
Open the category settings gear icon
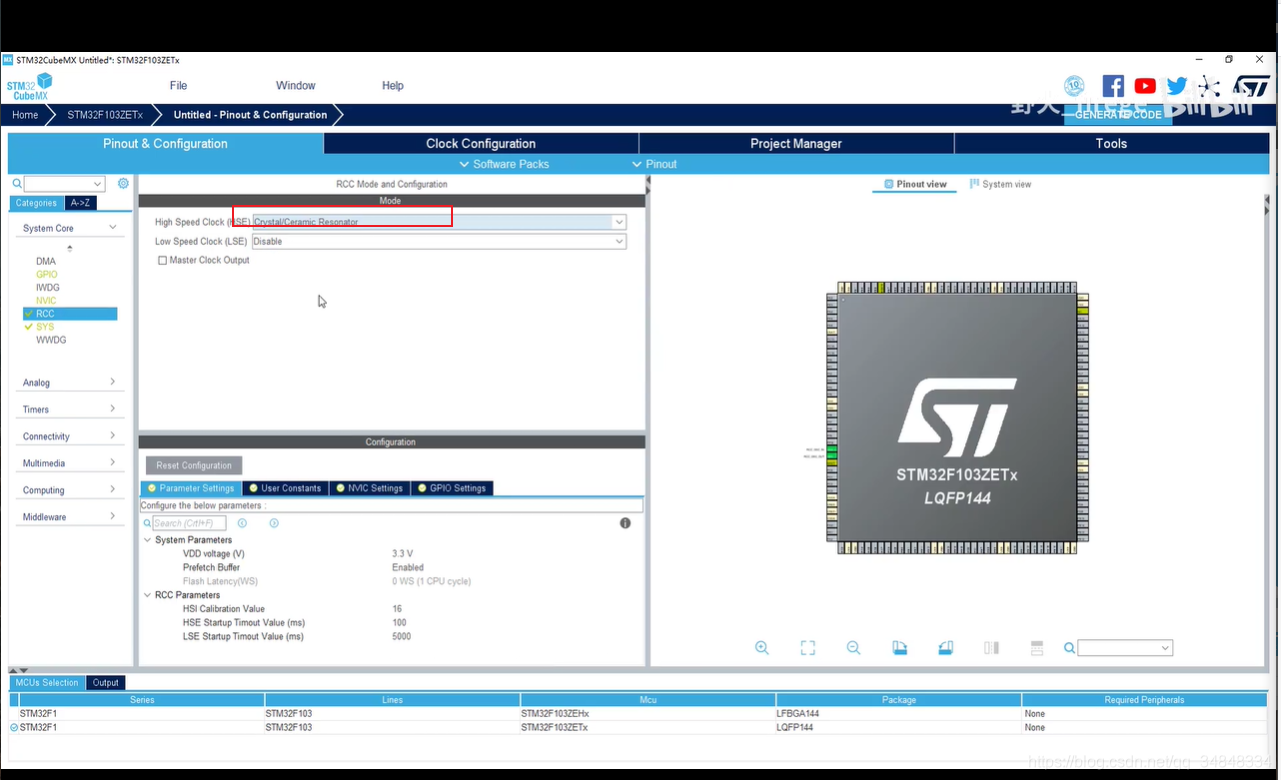tap(123, 184)
